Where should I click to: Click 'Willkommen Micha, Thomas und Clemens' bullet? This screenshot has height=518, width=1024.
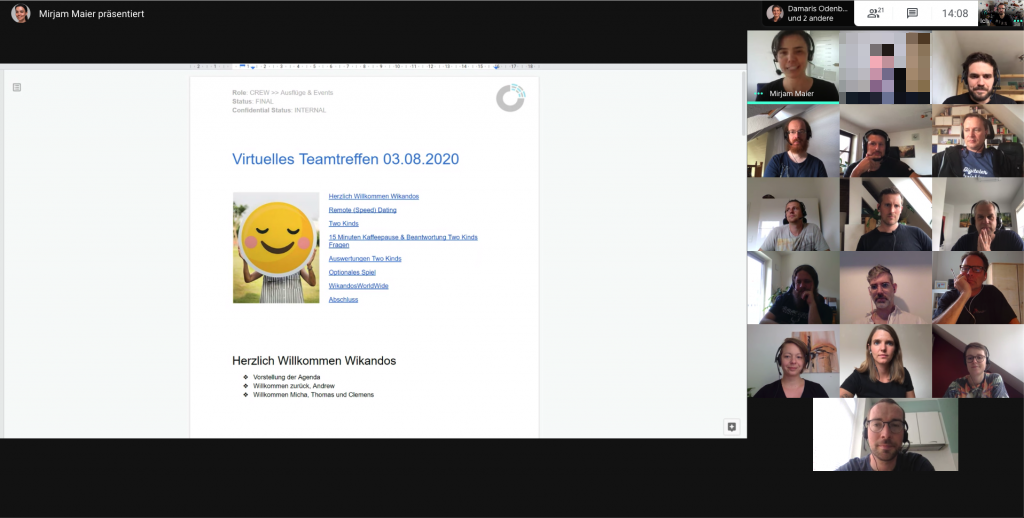[313, 395]
